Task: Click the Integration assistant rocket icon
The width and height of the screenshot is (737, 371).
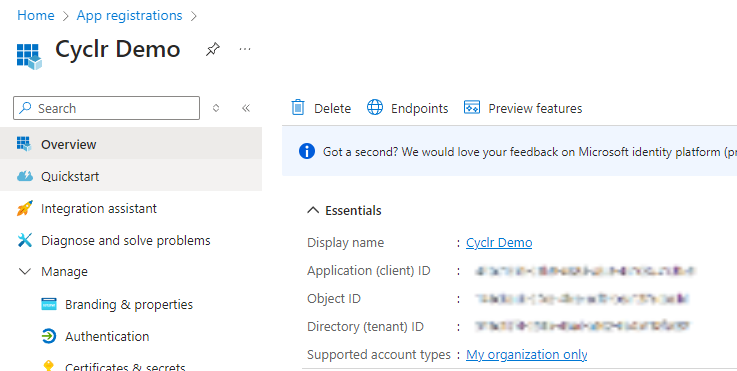Action: point(24,208)
